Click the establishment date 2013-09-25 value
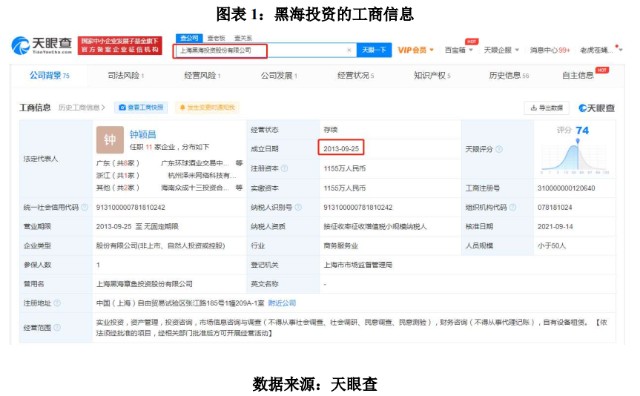The image size is (640, 396). tap(341, 149)
